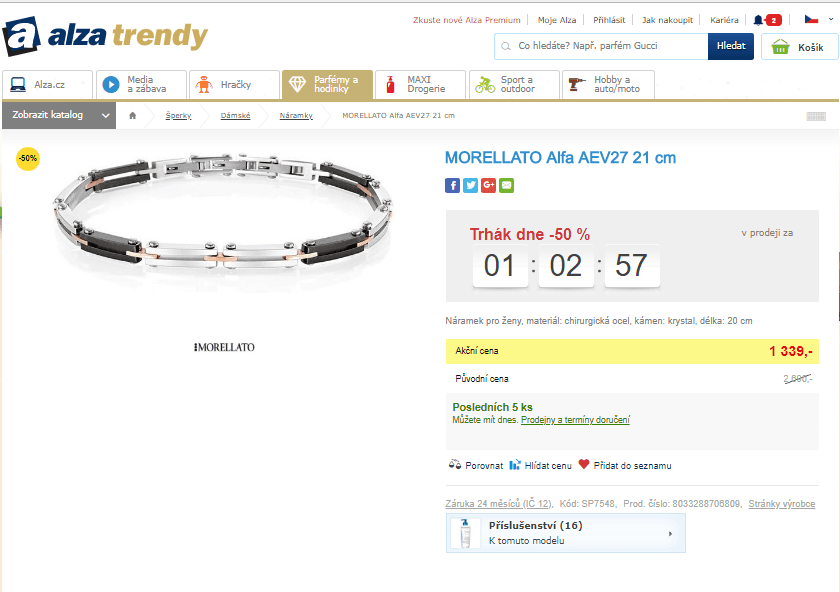Open the language flag dropdown
Viewport: 840px width, 592px height.
click(819, 19)
